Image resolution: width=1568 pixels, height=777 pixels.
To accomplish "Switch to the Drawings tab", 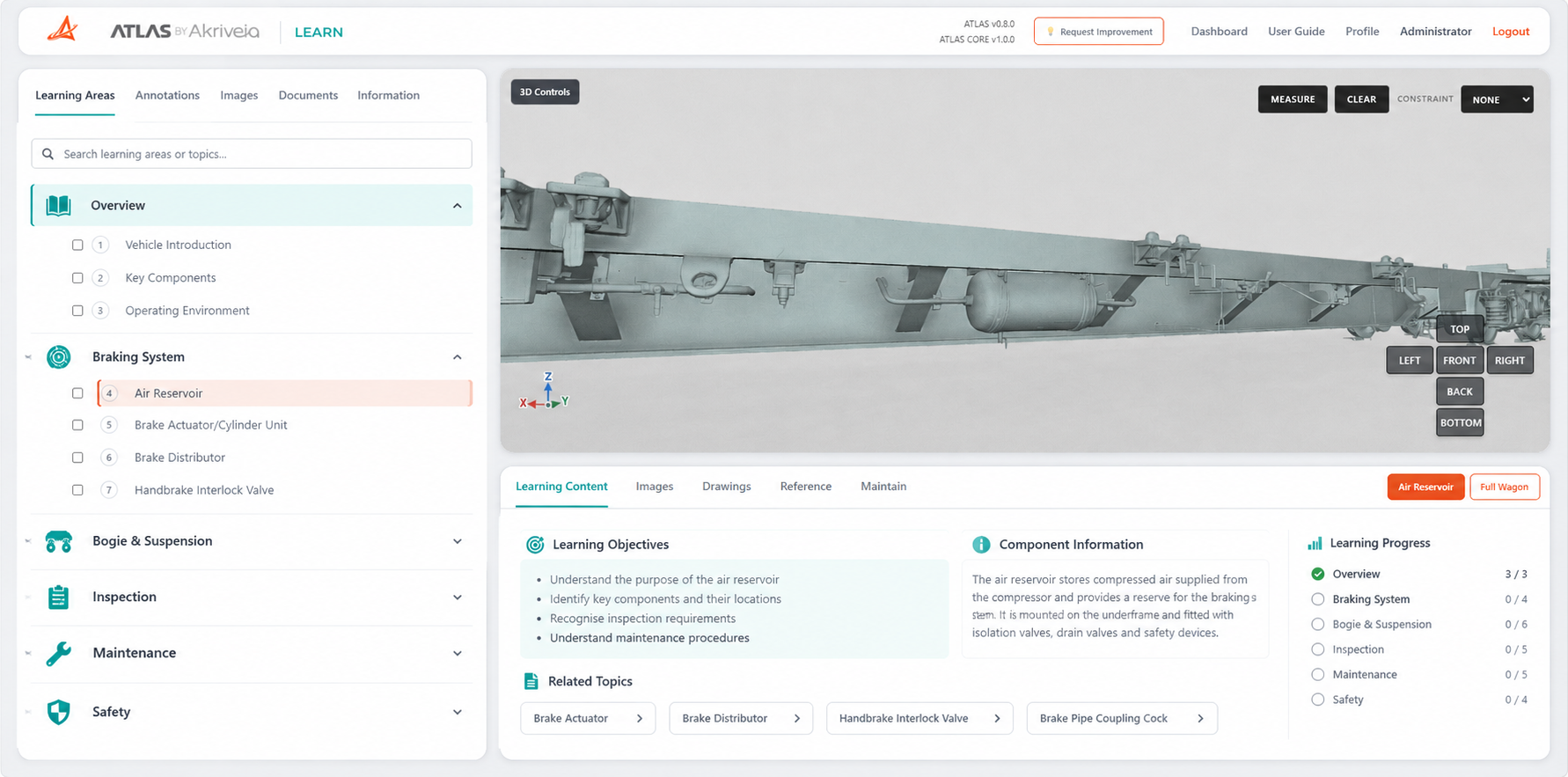I will (727, 487).
